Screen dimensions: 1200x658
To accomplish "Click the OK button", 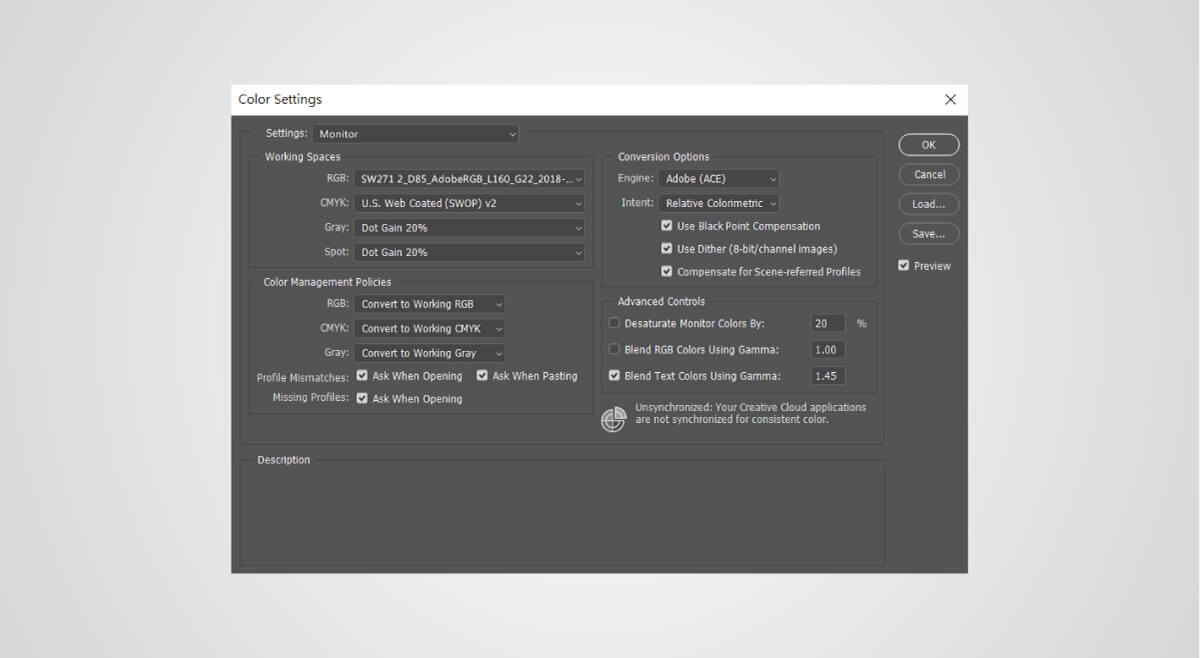I will click(928, 144).
